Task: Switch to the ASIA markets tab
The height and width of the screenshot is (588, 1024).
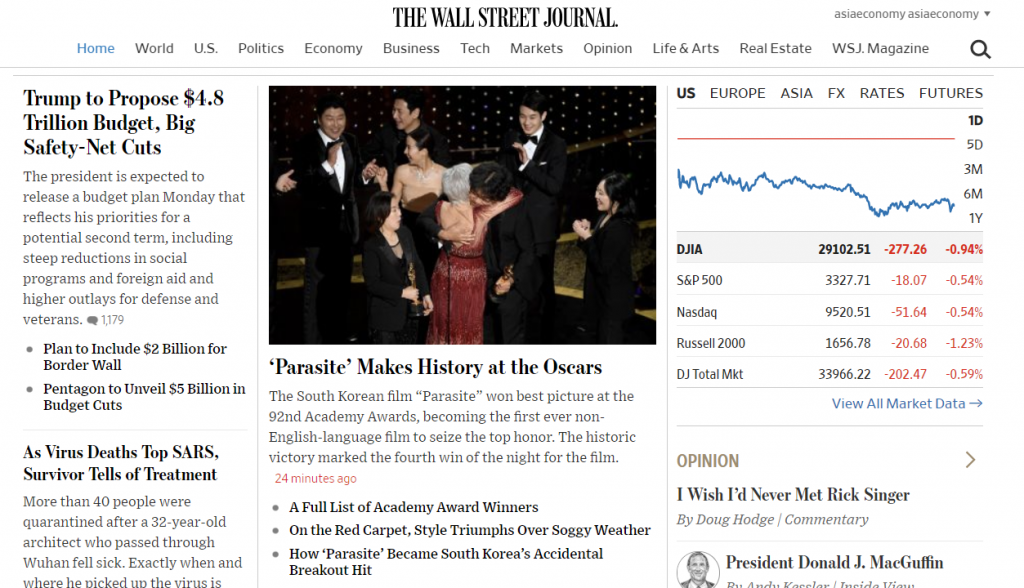Action: (796, 93)
